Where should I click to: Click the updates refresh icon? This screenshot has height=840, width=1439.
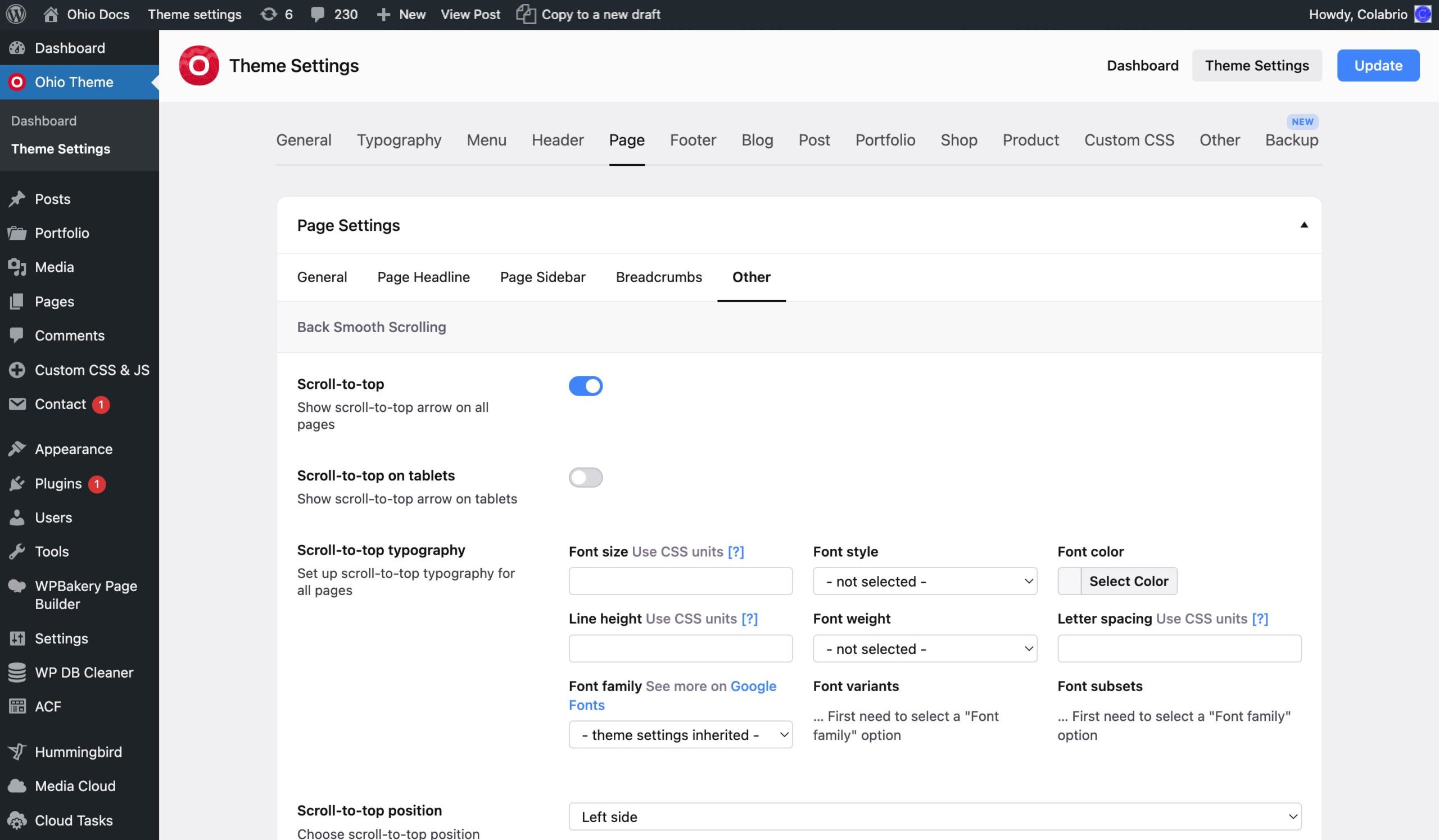[268, 14]
